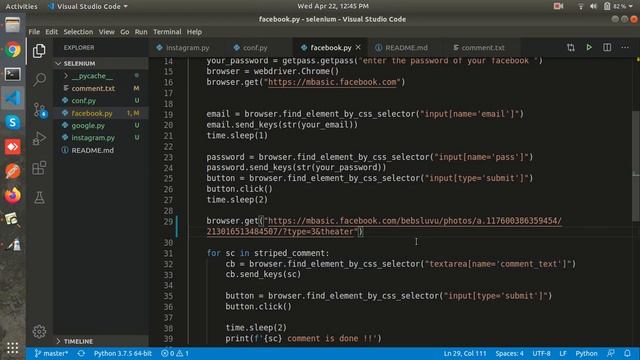
Task: Open the Help menu
Action: pyautogui.click(x=194, y=32)
